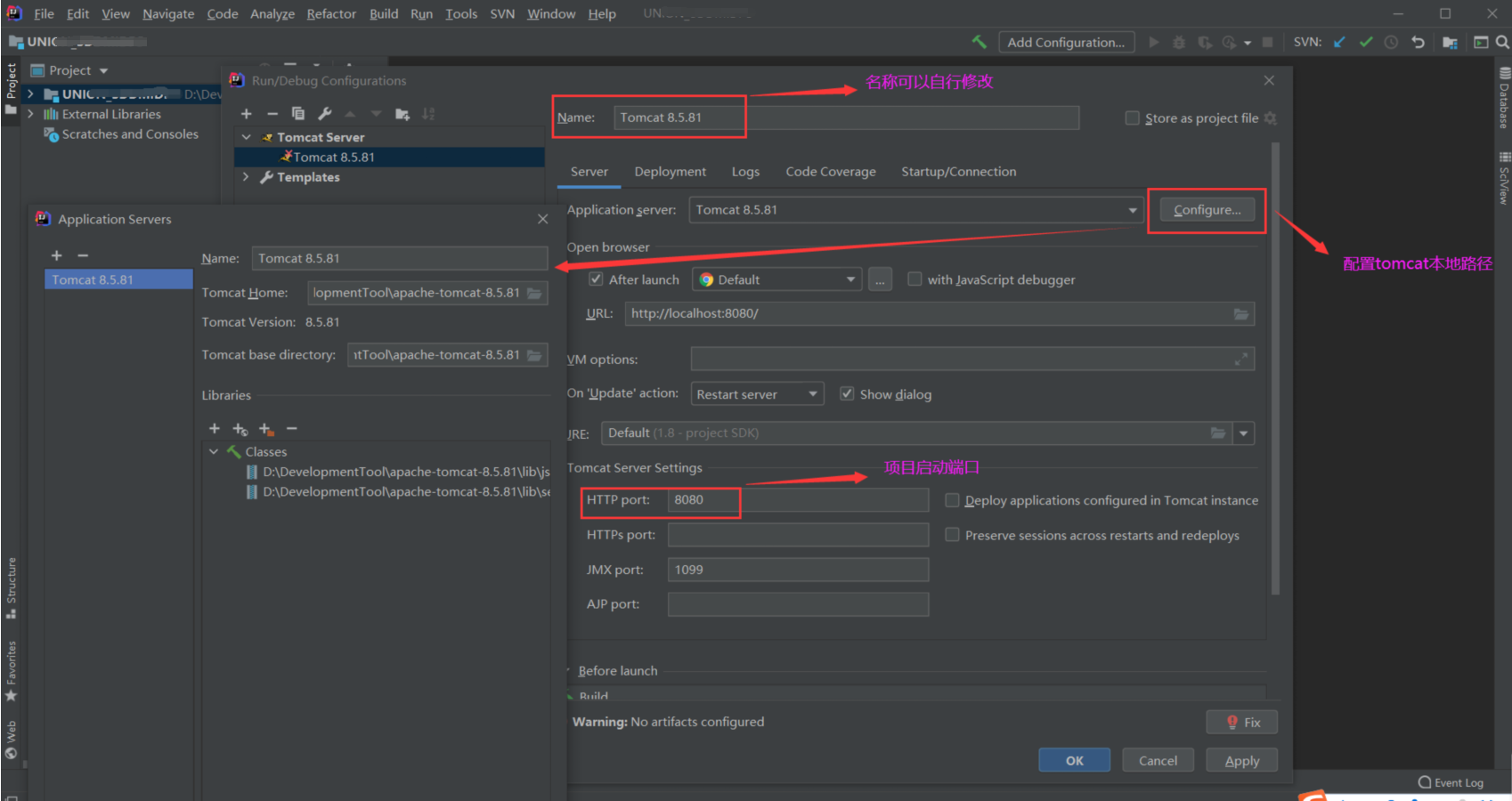Remove application server with minus icon

83,255
